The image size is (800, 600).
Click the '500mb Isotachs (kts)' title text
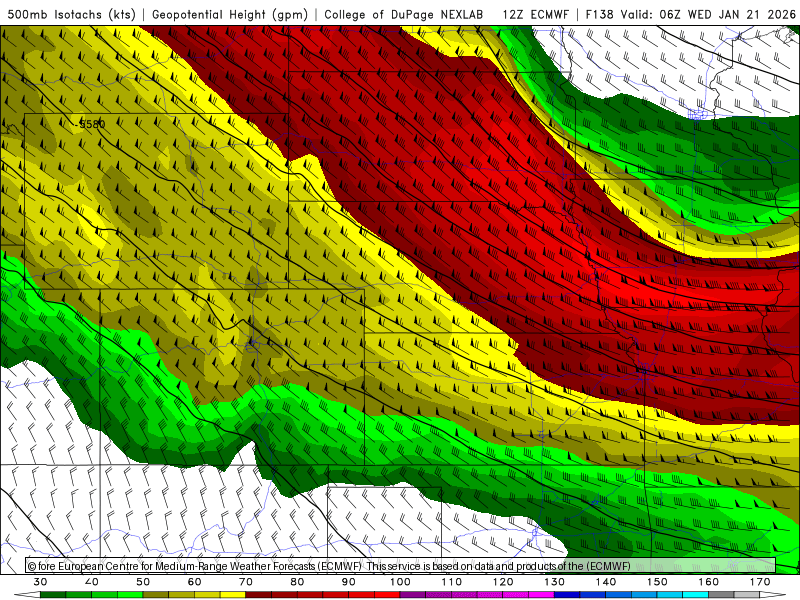pyautogui.click(x=71, y=15)
